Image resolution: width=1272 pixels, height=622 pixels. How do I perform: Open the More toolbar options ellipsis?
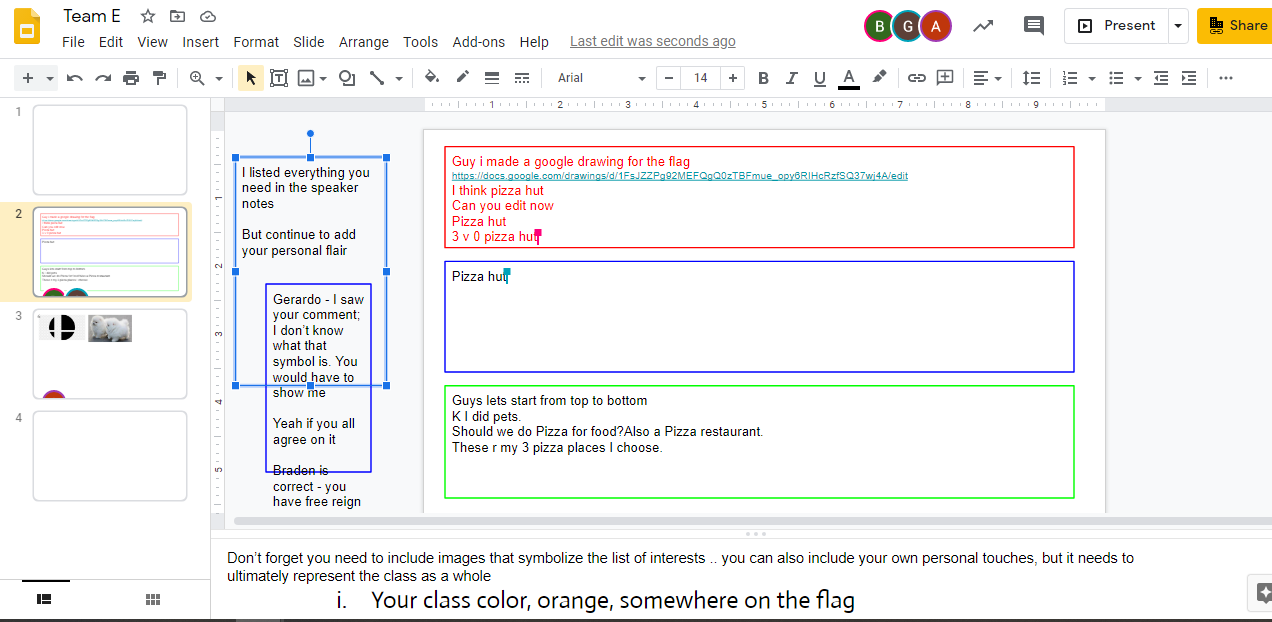(1226, 78)
